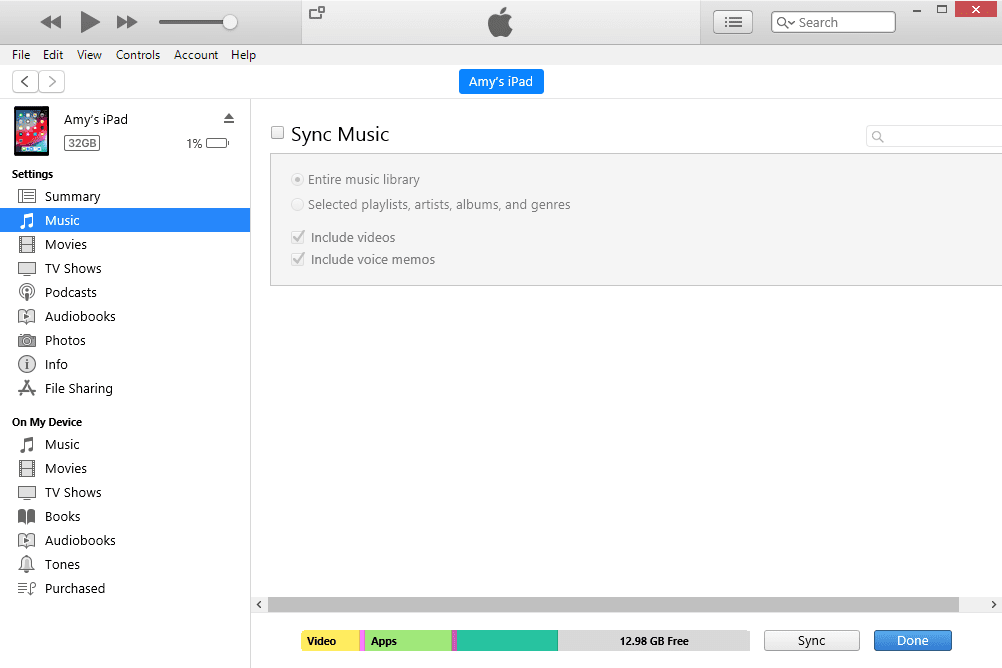Skip ahead with the fast-forward button

pyautogui.click(x=127, y=22)
